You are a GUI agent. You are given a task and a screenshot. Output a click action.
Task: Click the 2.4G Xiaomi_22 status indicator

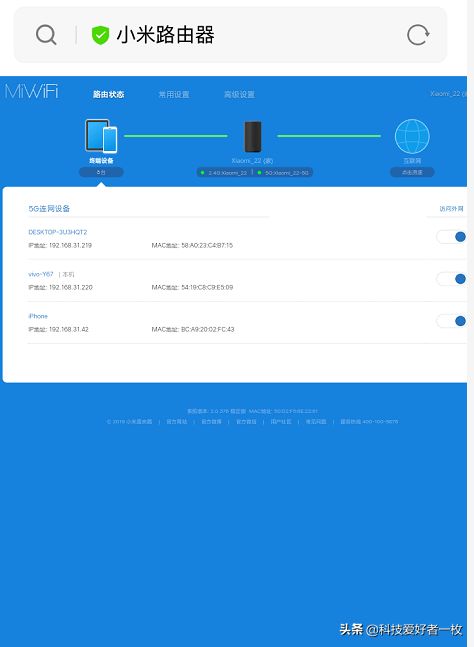point(224,172)
